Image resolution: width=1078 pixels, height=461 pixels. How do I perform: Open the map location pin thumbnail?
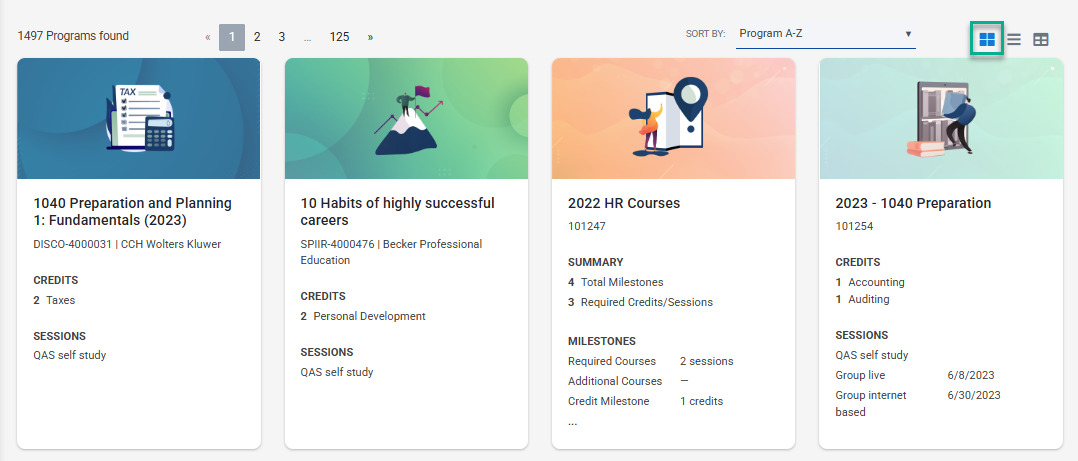point(673,118)
